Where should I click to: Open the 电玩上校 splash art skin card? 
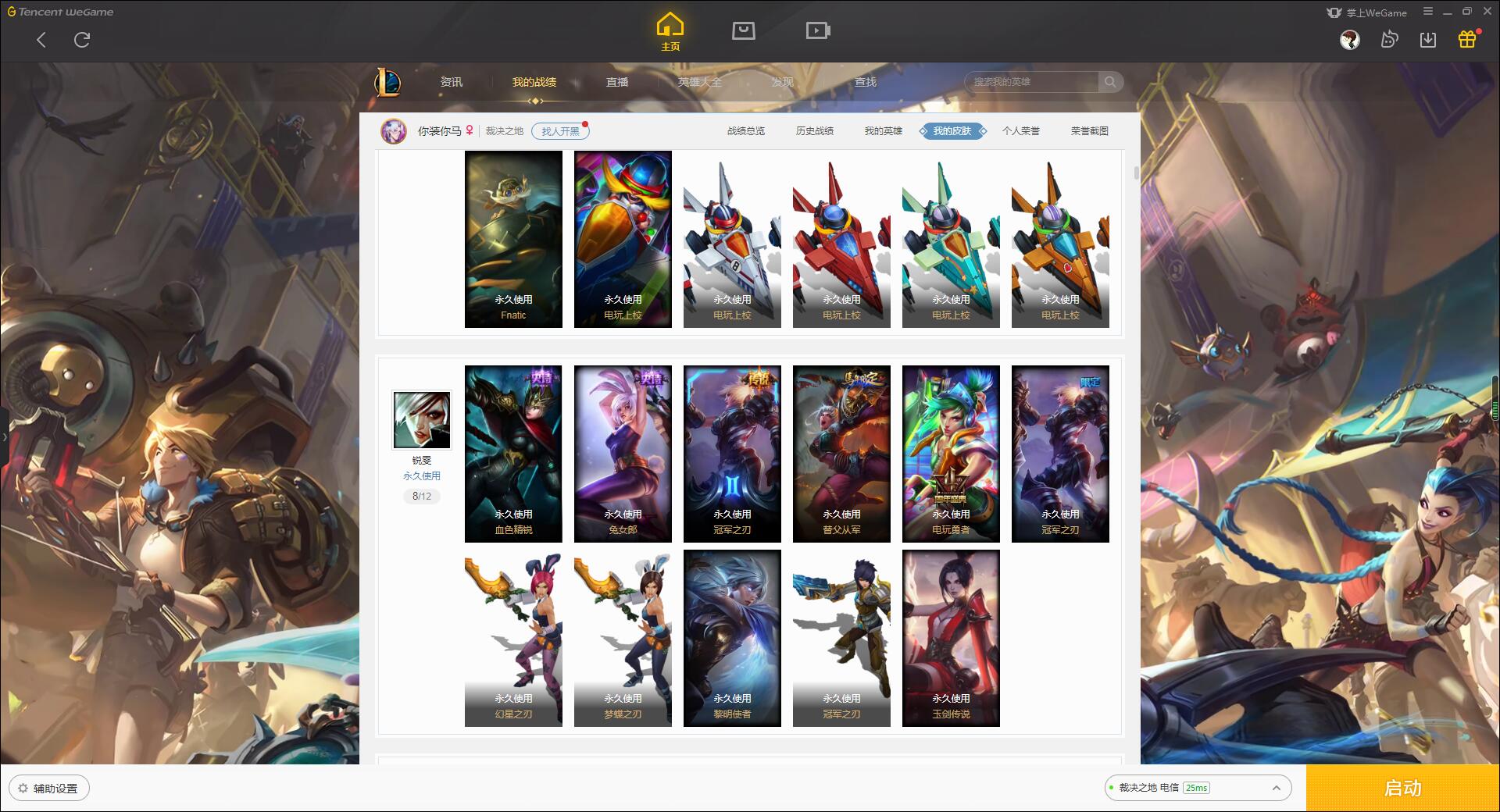[623, 239]
